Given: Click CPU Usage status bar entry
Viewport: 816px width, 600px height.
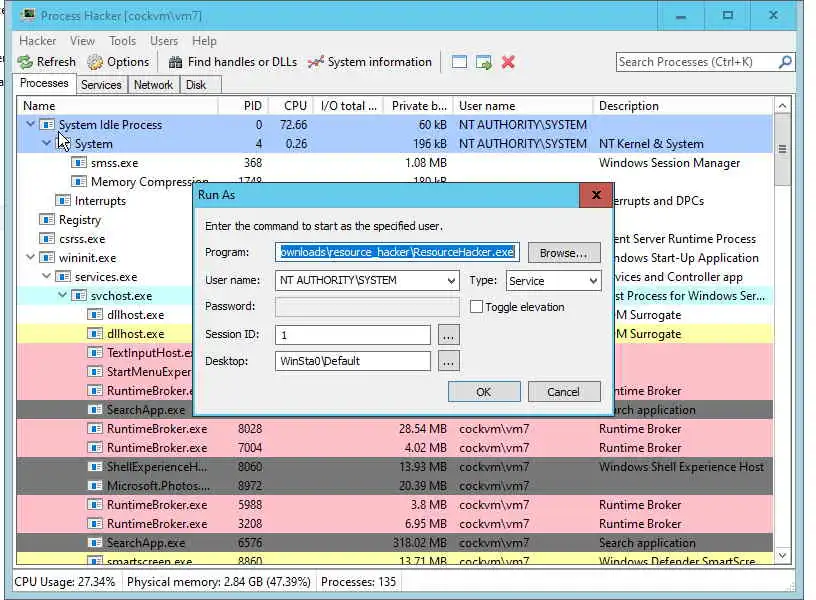Looking at the screenshot, I should tap(65, 582).
